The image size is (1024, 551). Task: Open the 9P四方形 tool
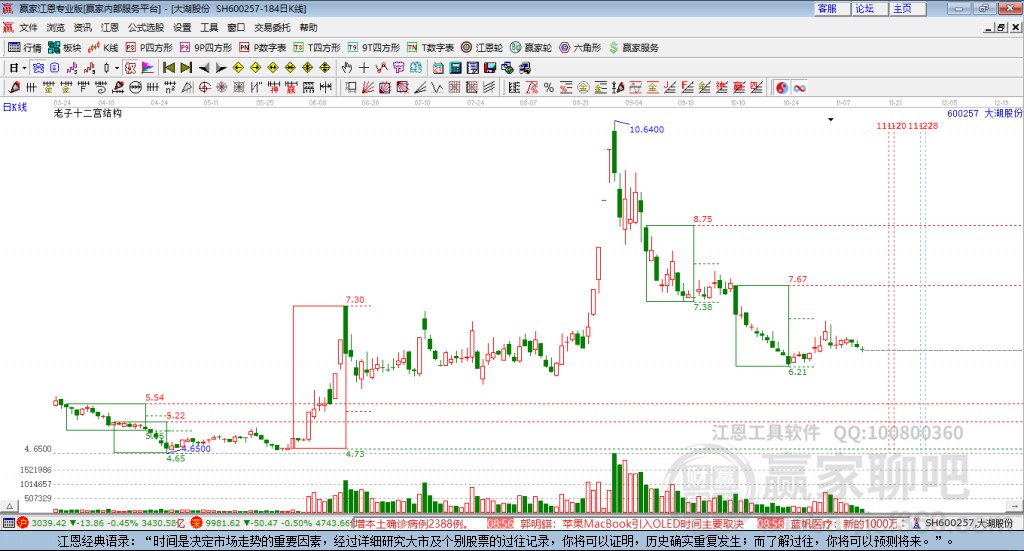click(205, 48)
